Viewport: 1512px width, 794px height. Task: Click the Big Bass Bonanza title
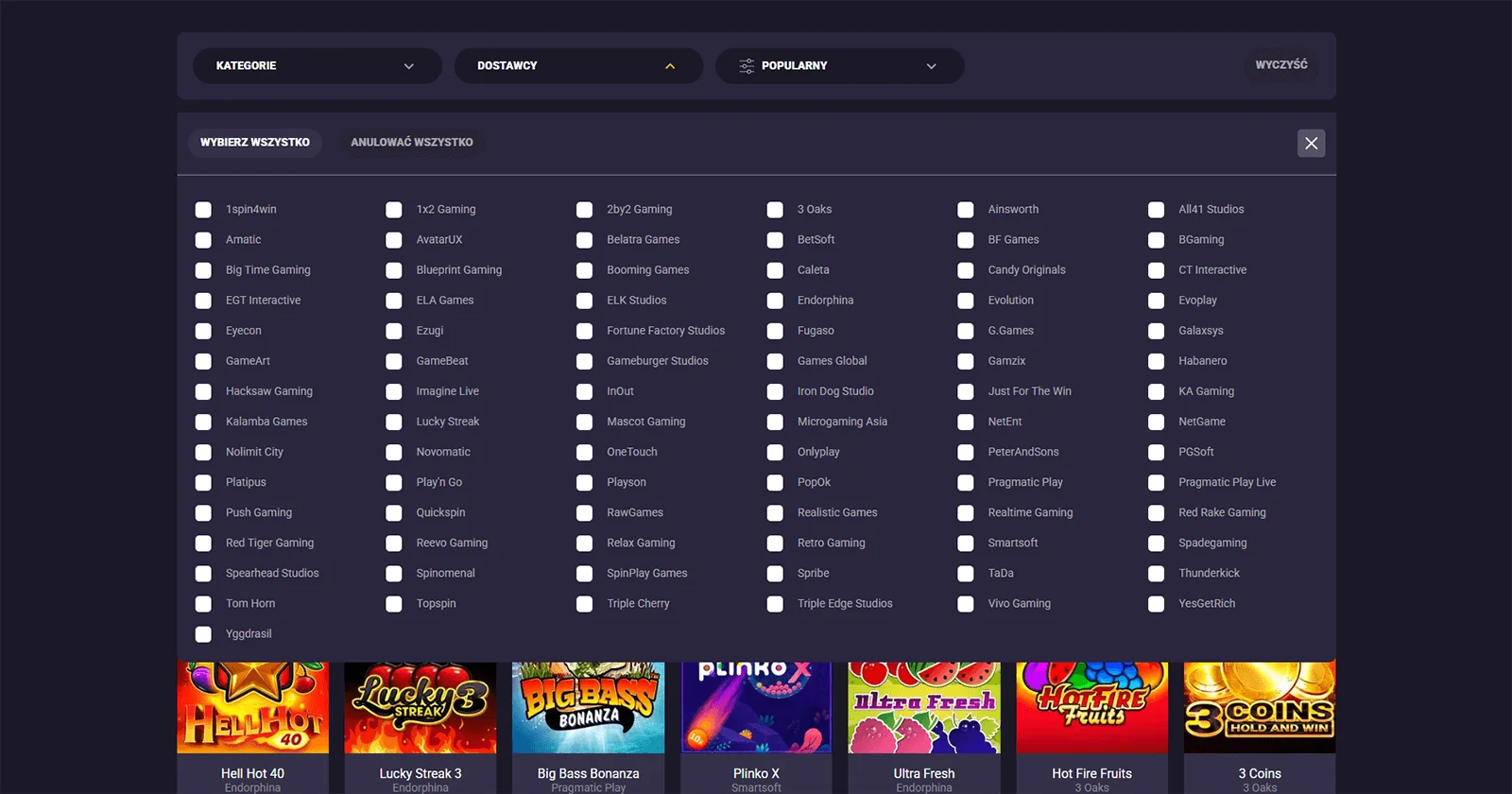click(589, 773)
